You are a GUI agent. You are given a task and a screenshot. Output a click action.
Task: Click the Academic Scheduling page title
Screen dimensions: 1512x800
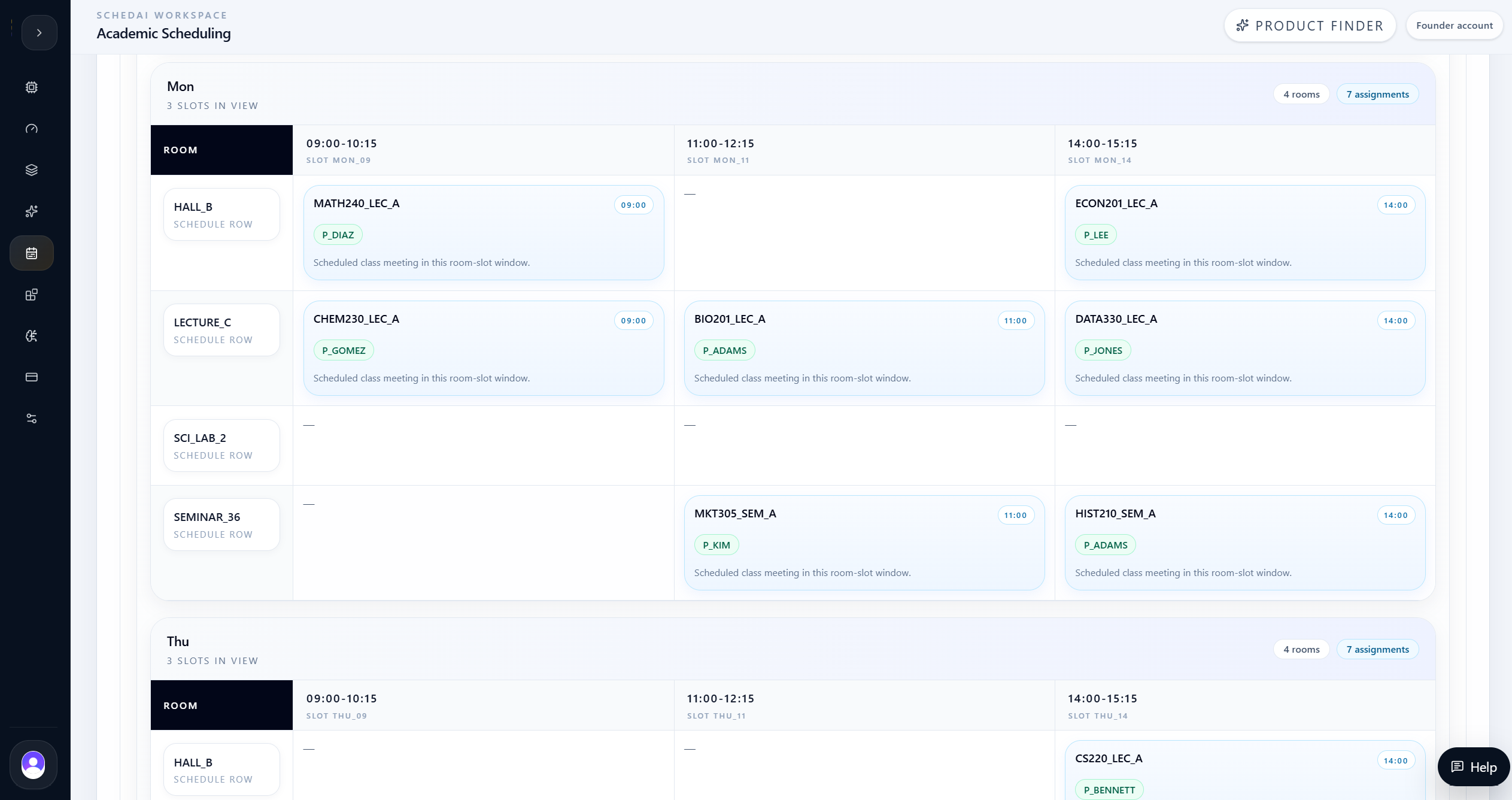[163, 34]
